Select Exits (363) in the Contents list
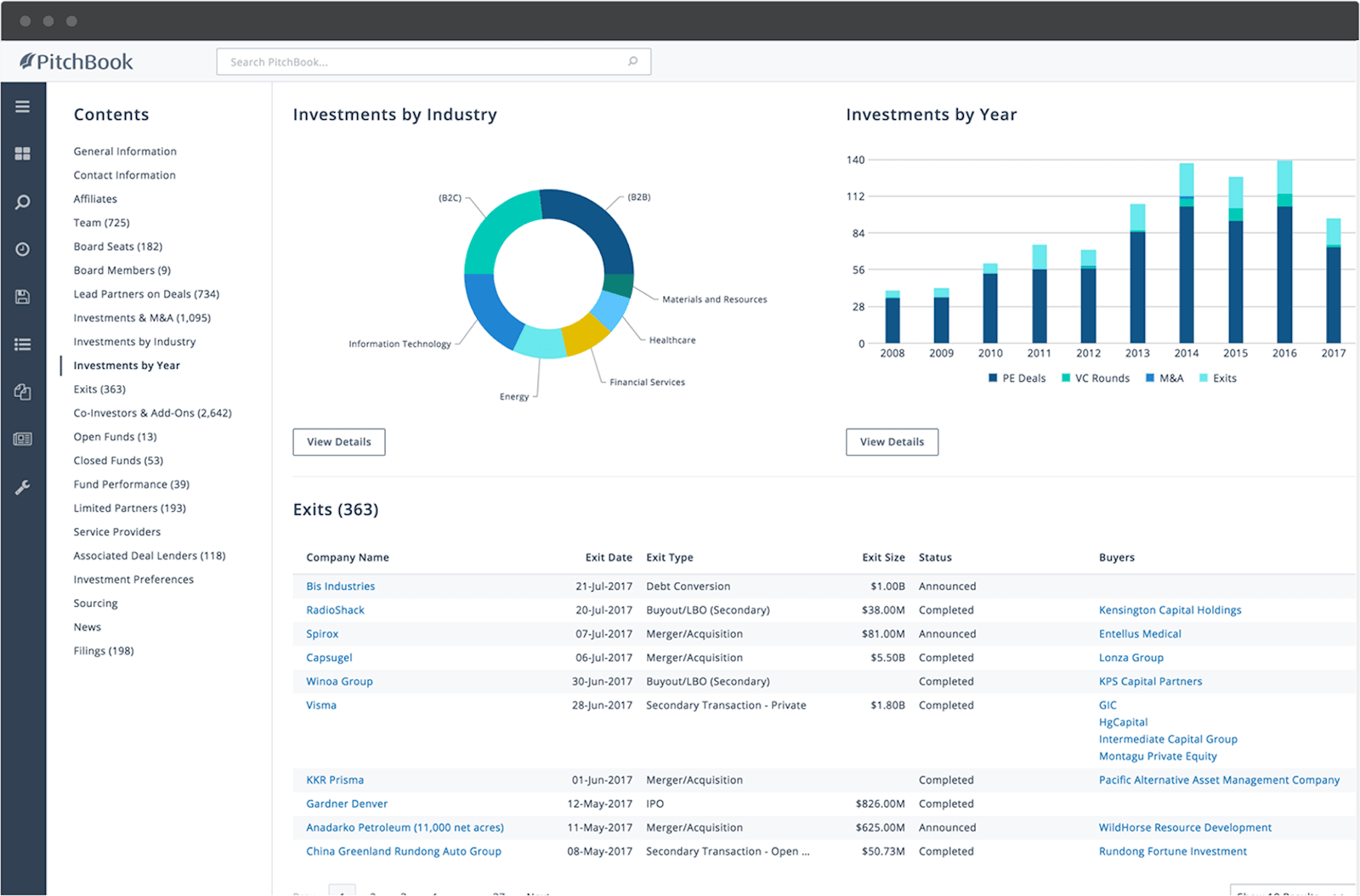 pyautogui.click(x=99, y=389)
